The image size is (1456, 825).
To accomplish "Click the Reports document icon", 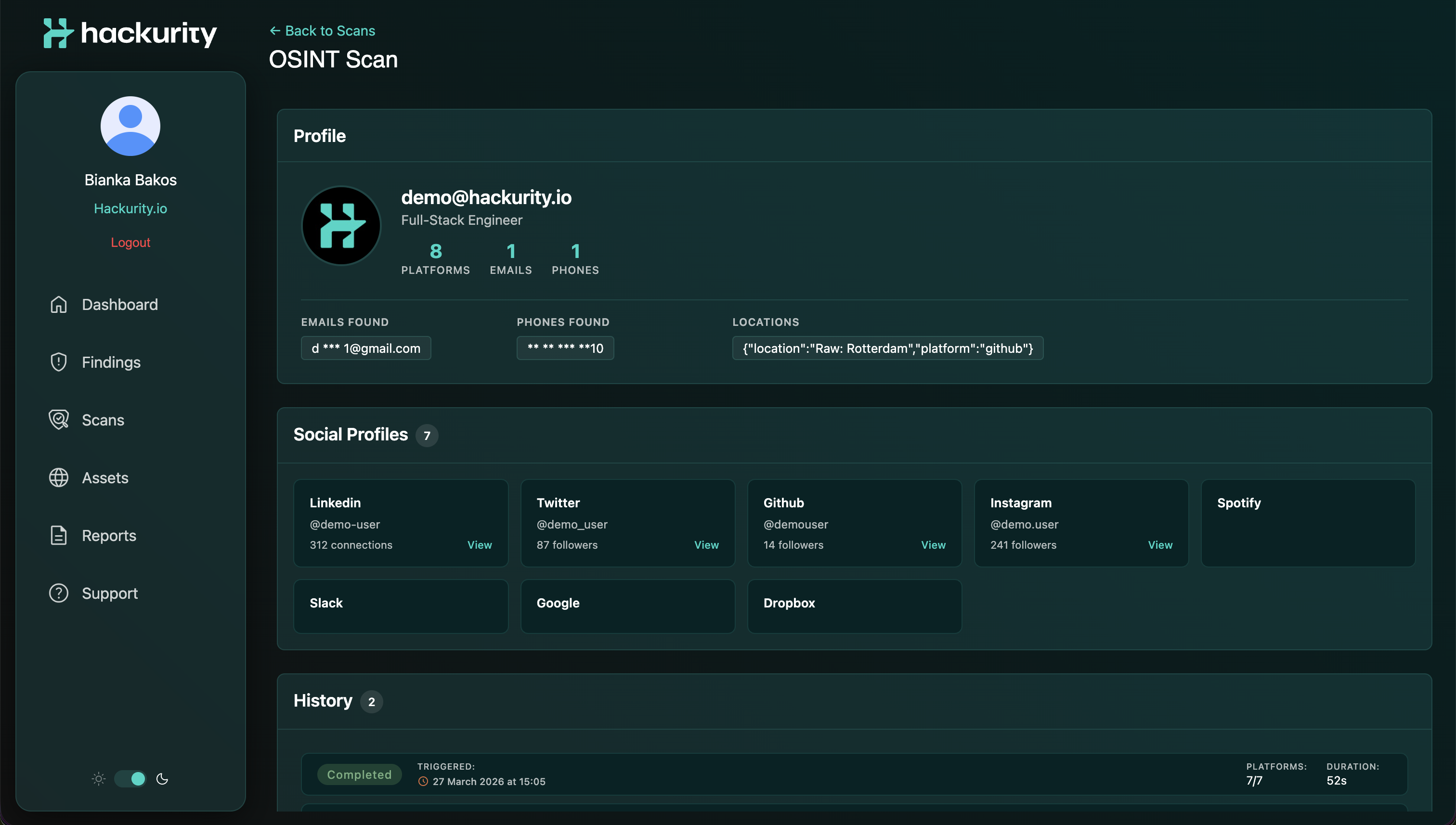I will (58, 535).
